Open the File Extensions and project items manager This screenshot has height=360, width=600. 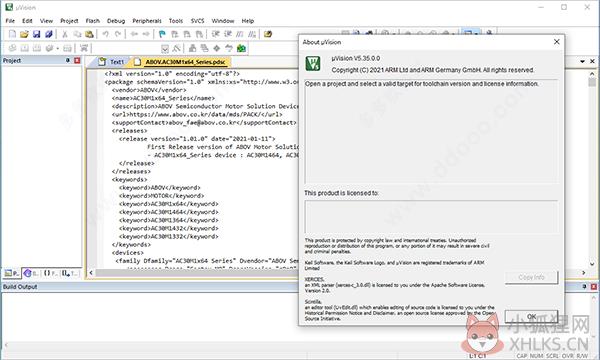coord(192,48)
